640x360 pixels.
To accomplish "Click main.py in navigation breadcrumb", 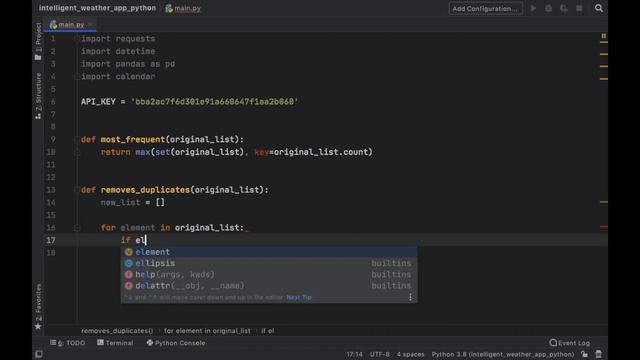I will 187,8.
